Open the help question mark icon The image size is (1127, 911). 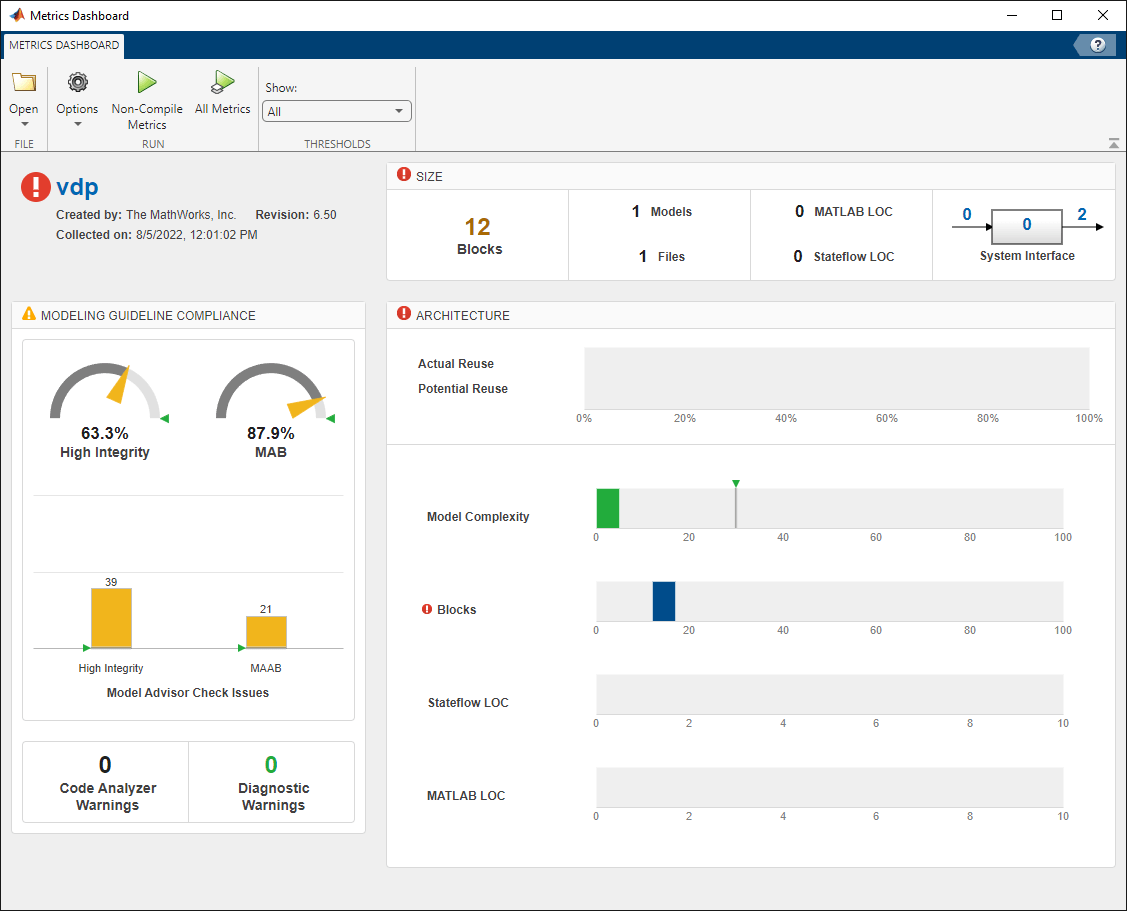coord(1098,45)
